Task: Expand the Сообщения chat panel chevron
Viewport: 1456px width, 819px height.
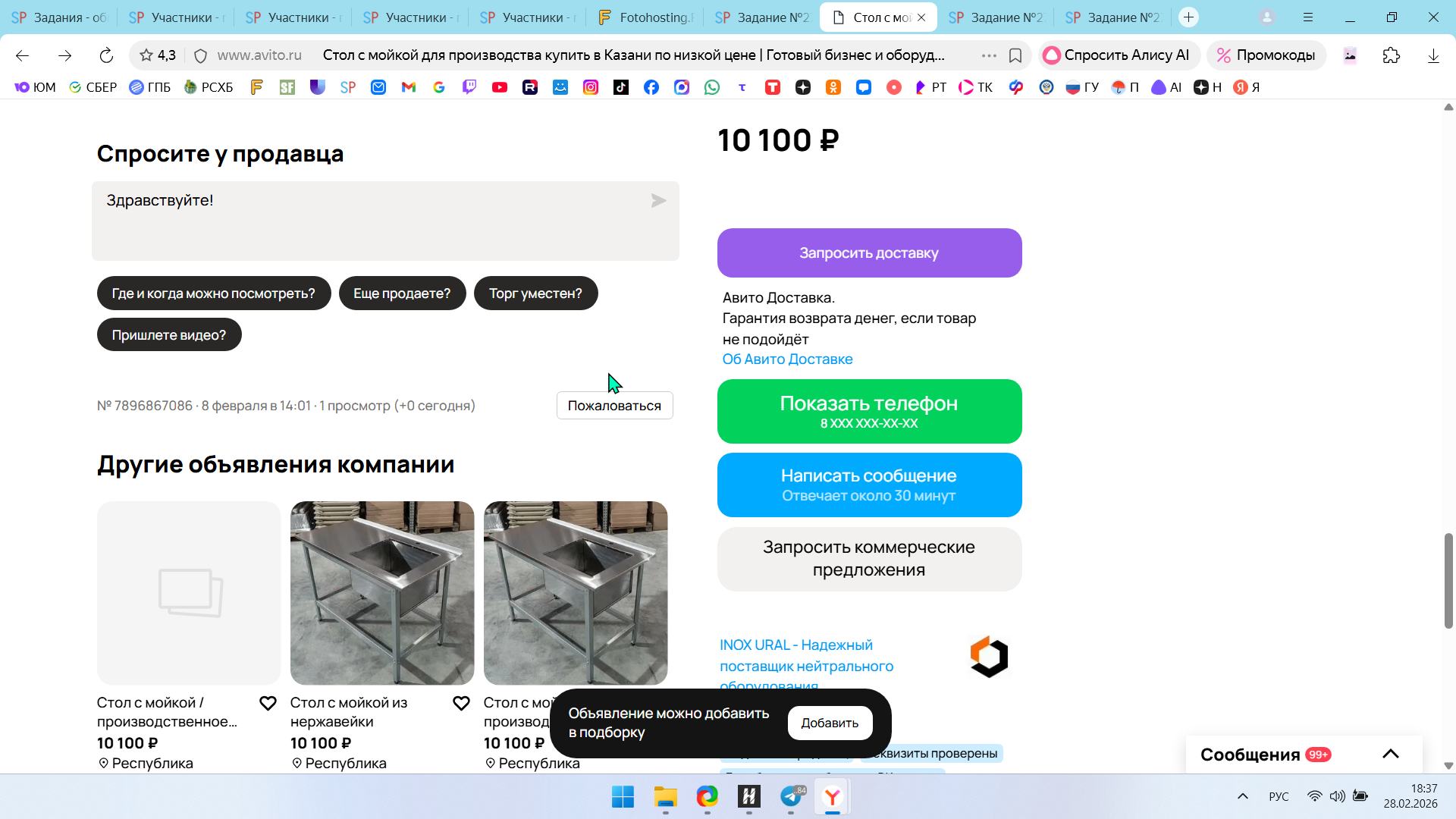Action: 1390,754
